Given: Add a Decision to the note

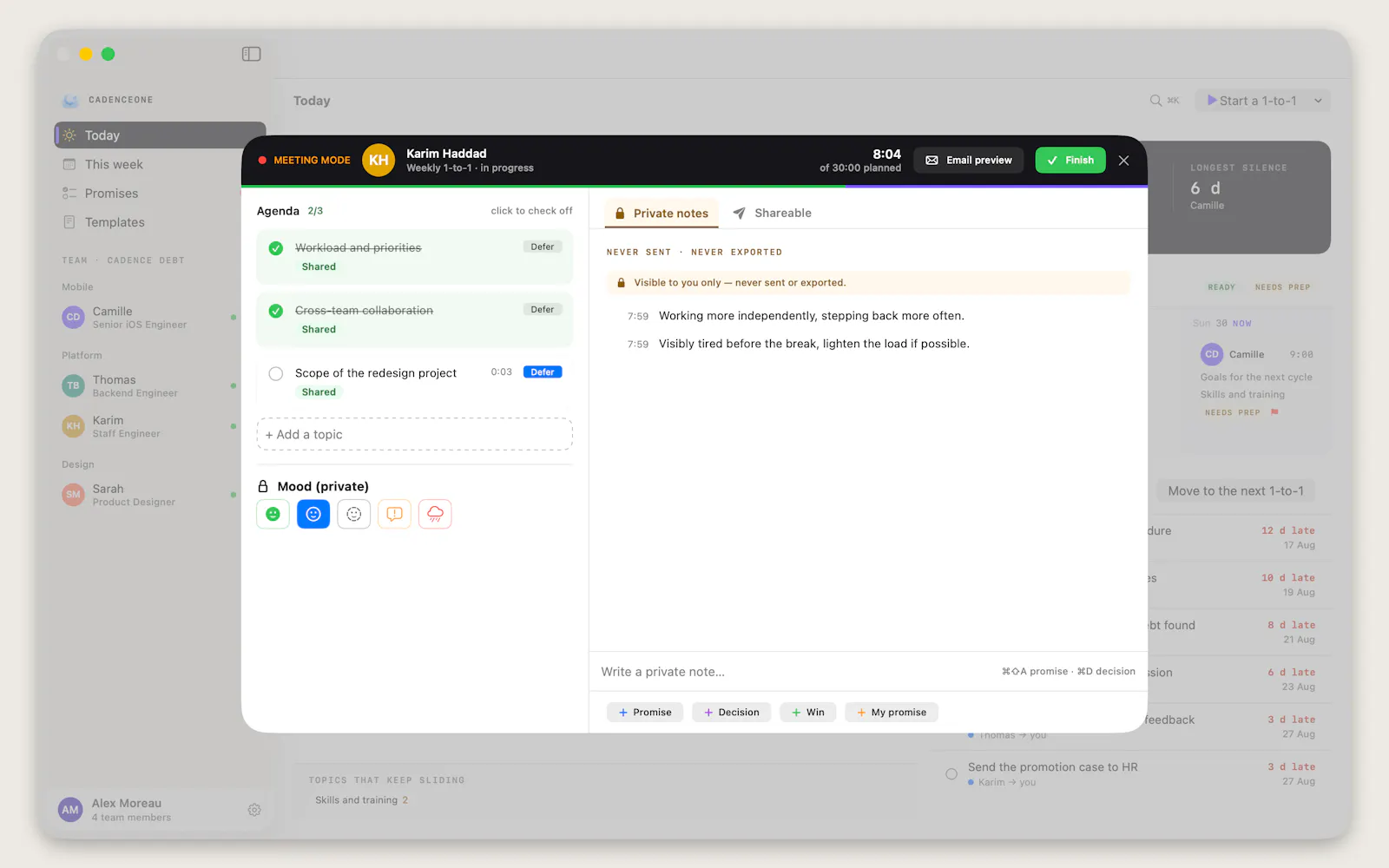Looking at the screenshot, I should (731, 713).
